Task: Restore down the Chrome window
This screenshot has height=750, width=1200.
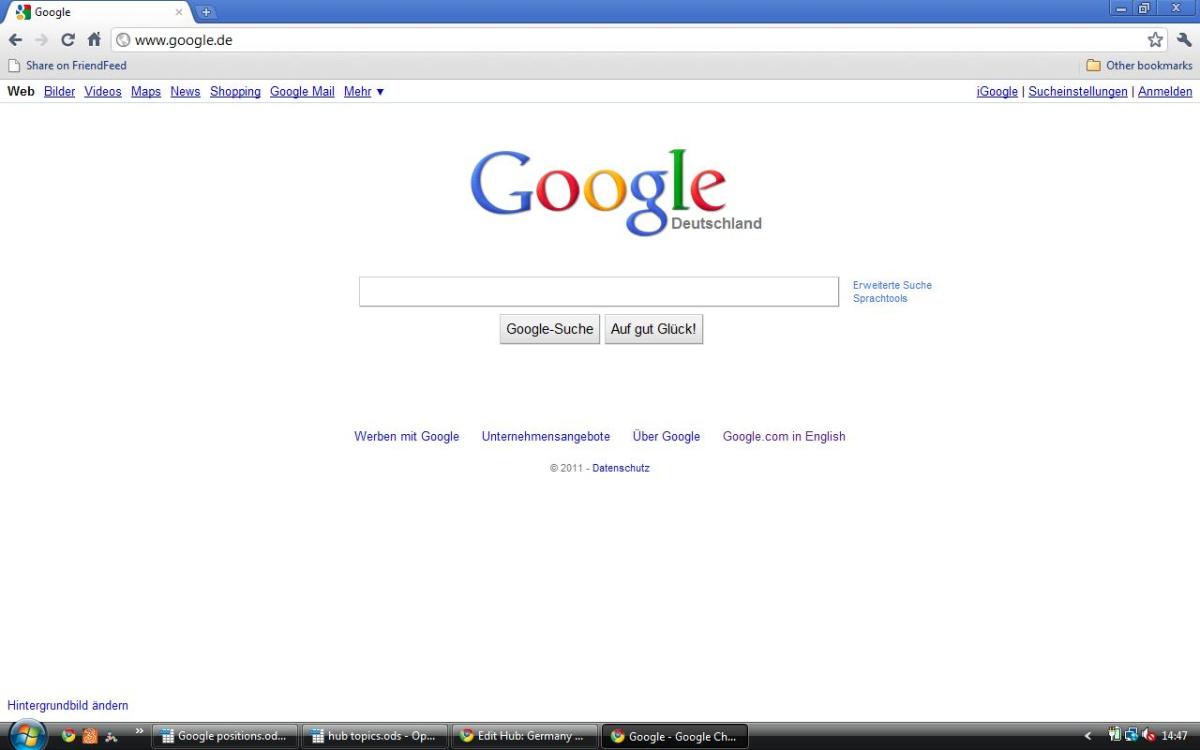Action: click(1144, 8)
